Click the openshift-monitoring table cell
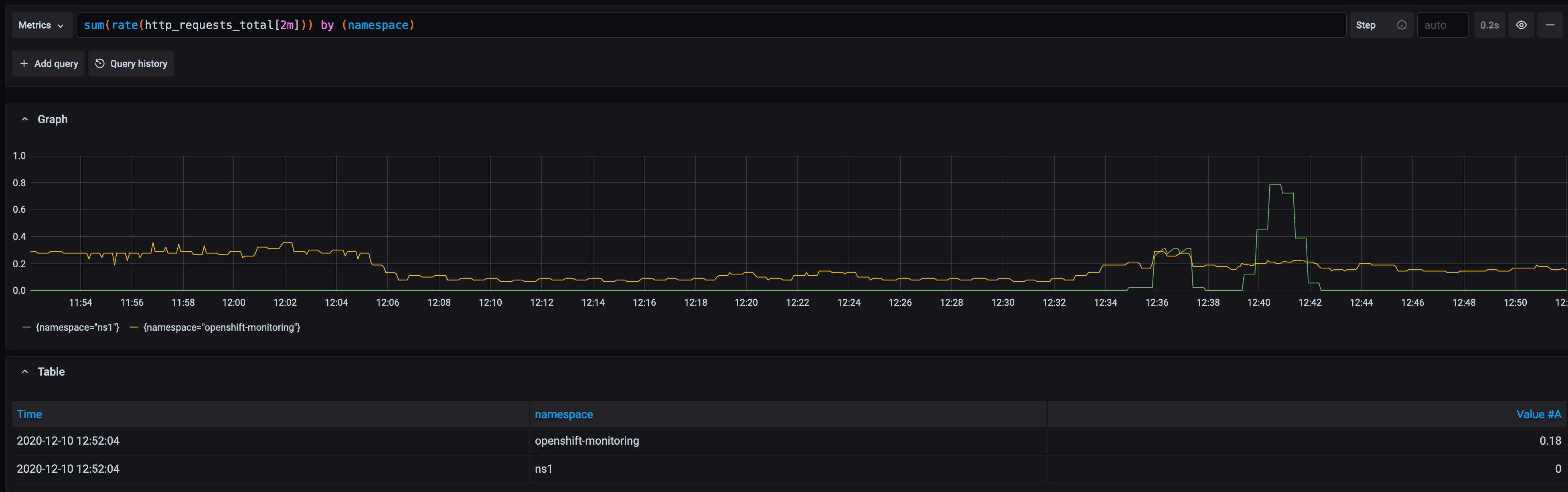The height and width of the screenshot is (492, 1568). pos(587,440)
